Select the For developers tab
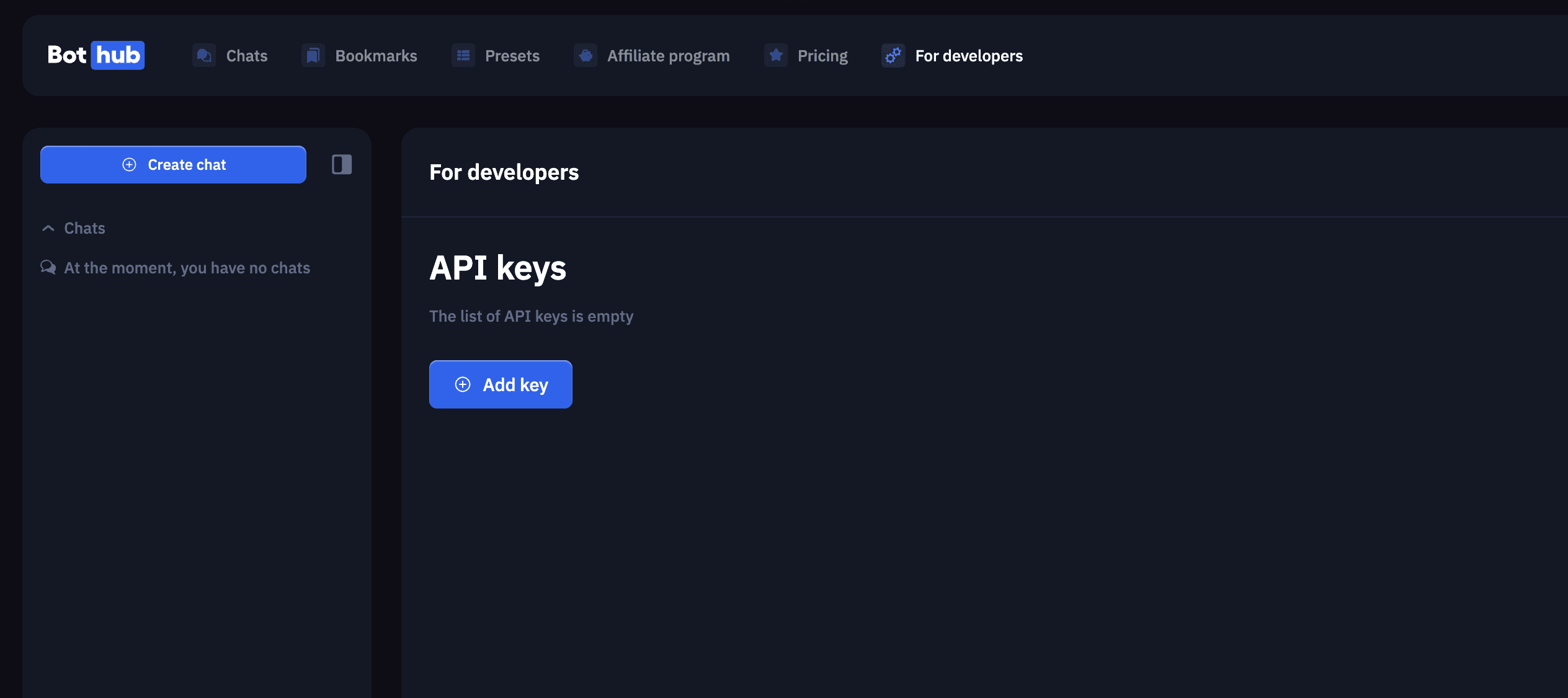 (968, 56)
